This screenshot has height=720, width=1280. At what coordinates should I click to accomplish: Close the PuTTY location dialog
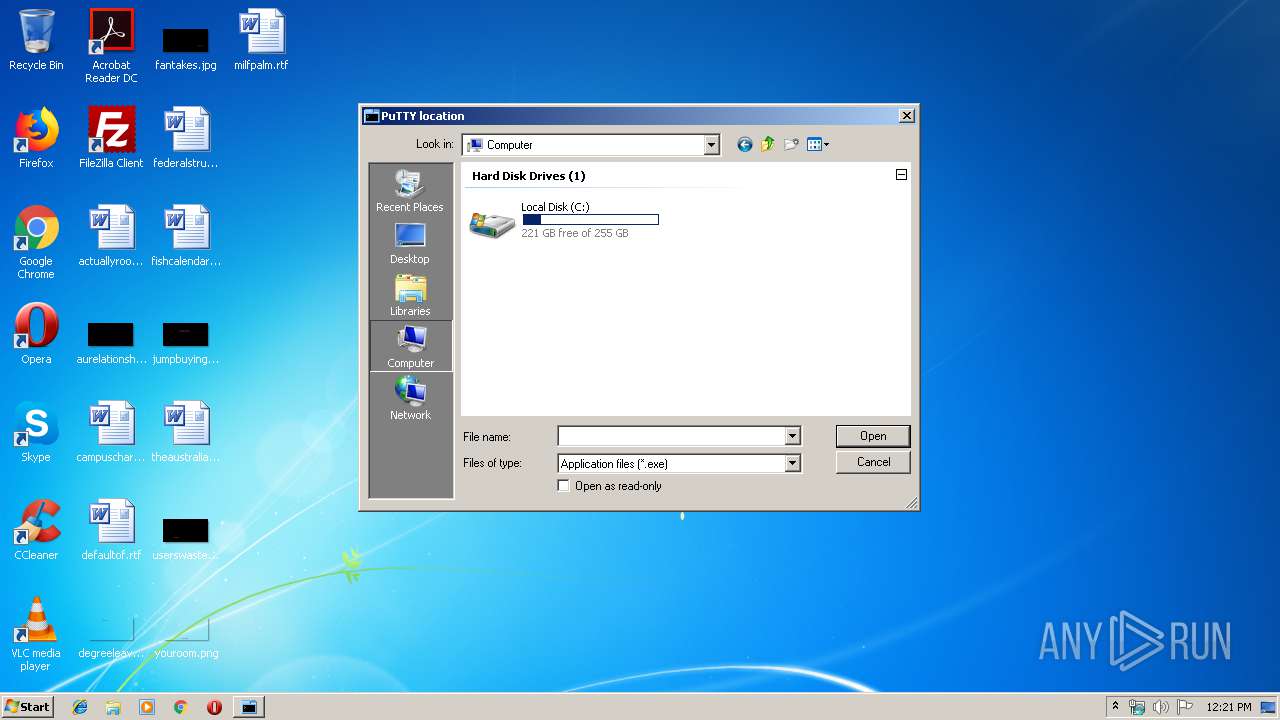tap(906, 116)
